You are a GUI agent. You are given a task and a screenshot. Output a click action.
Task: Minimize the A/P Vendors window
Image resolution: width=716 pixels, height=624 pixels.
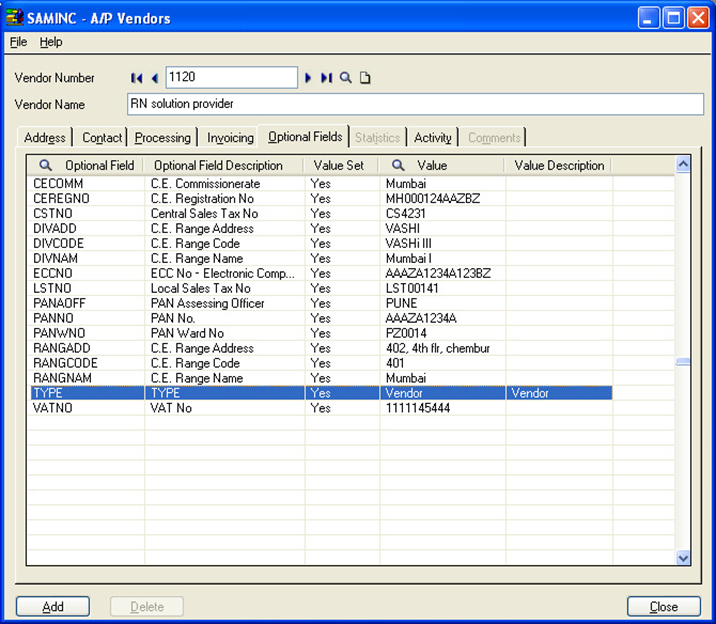pyautogui.click(x=648, y=18)
